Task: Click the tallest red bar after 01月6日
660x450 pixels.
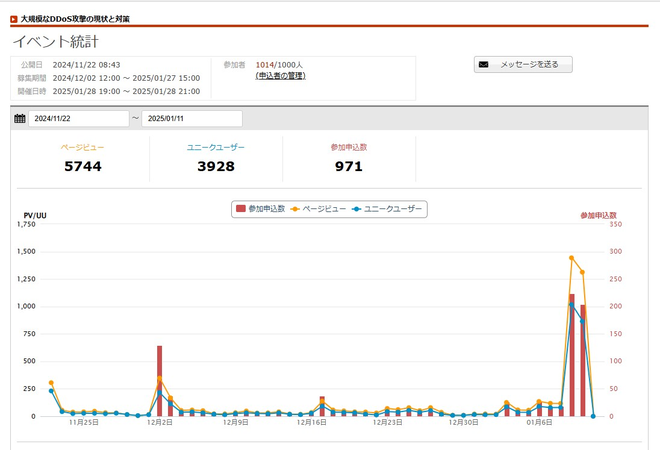Action: pyautogui.click(x=571, y=356)
